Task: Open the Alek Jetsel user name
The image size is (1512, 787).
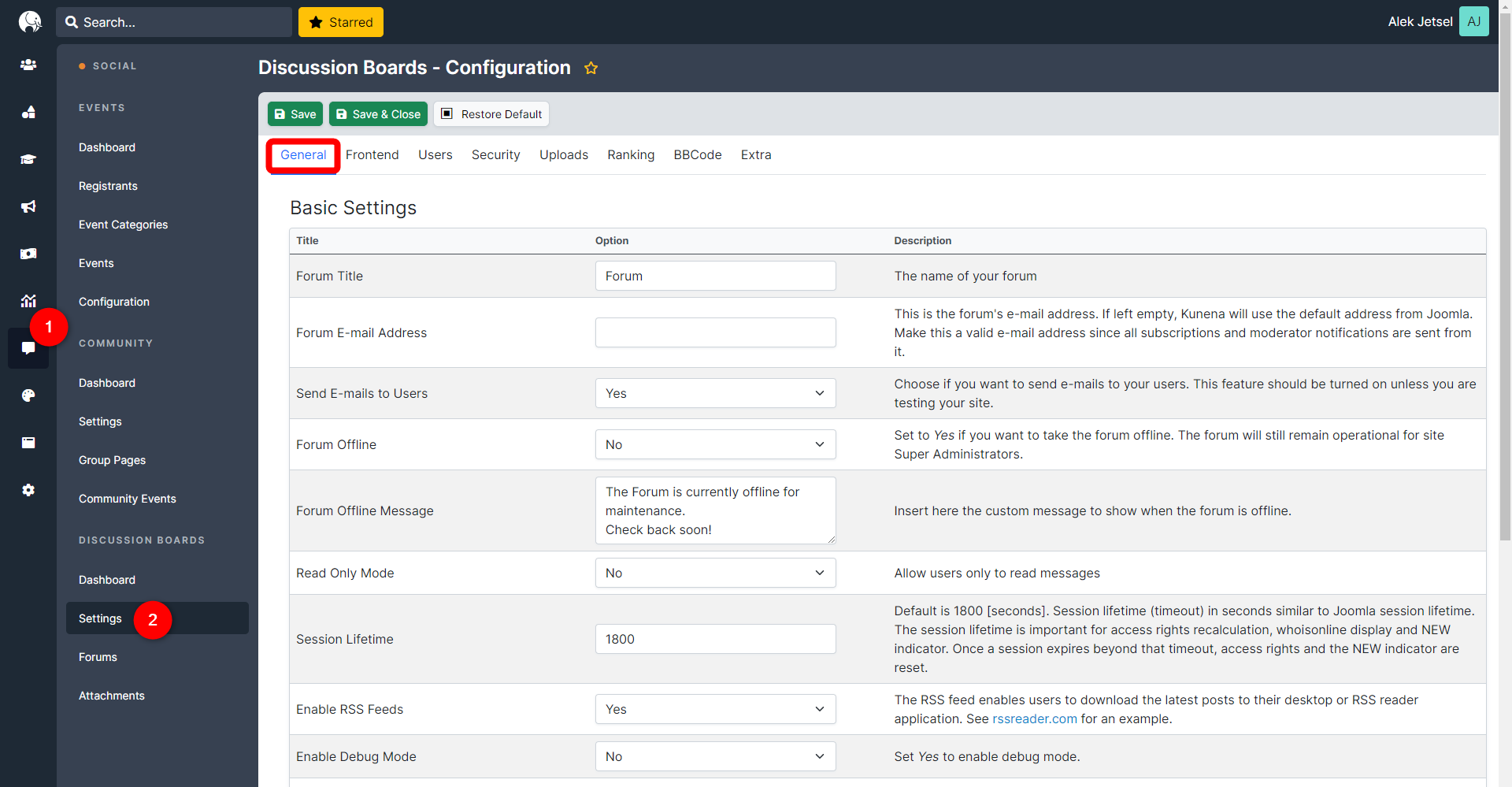Action: coord(1420,22)
